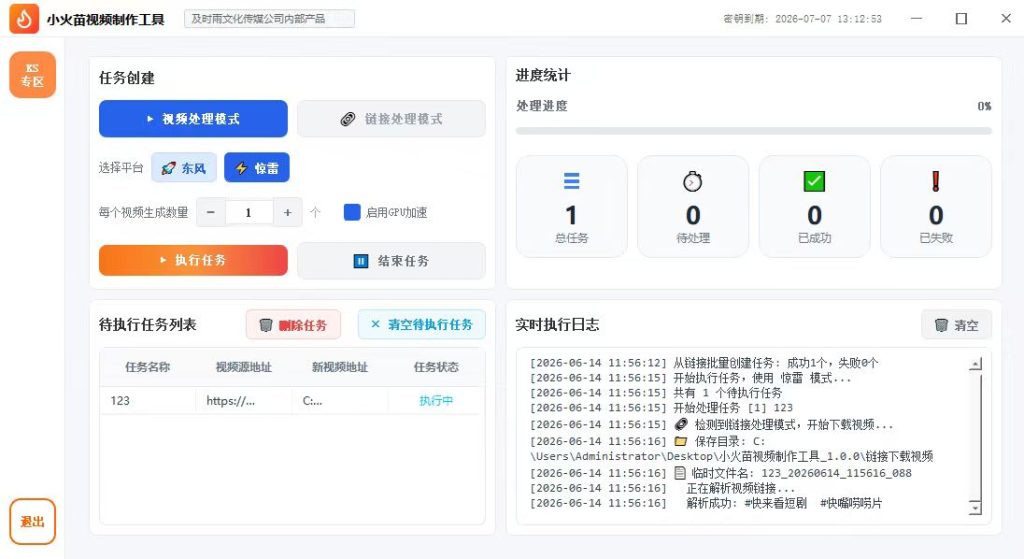Increase video count with plus button

287,212
